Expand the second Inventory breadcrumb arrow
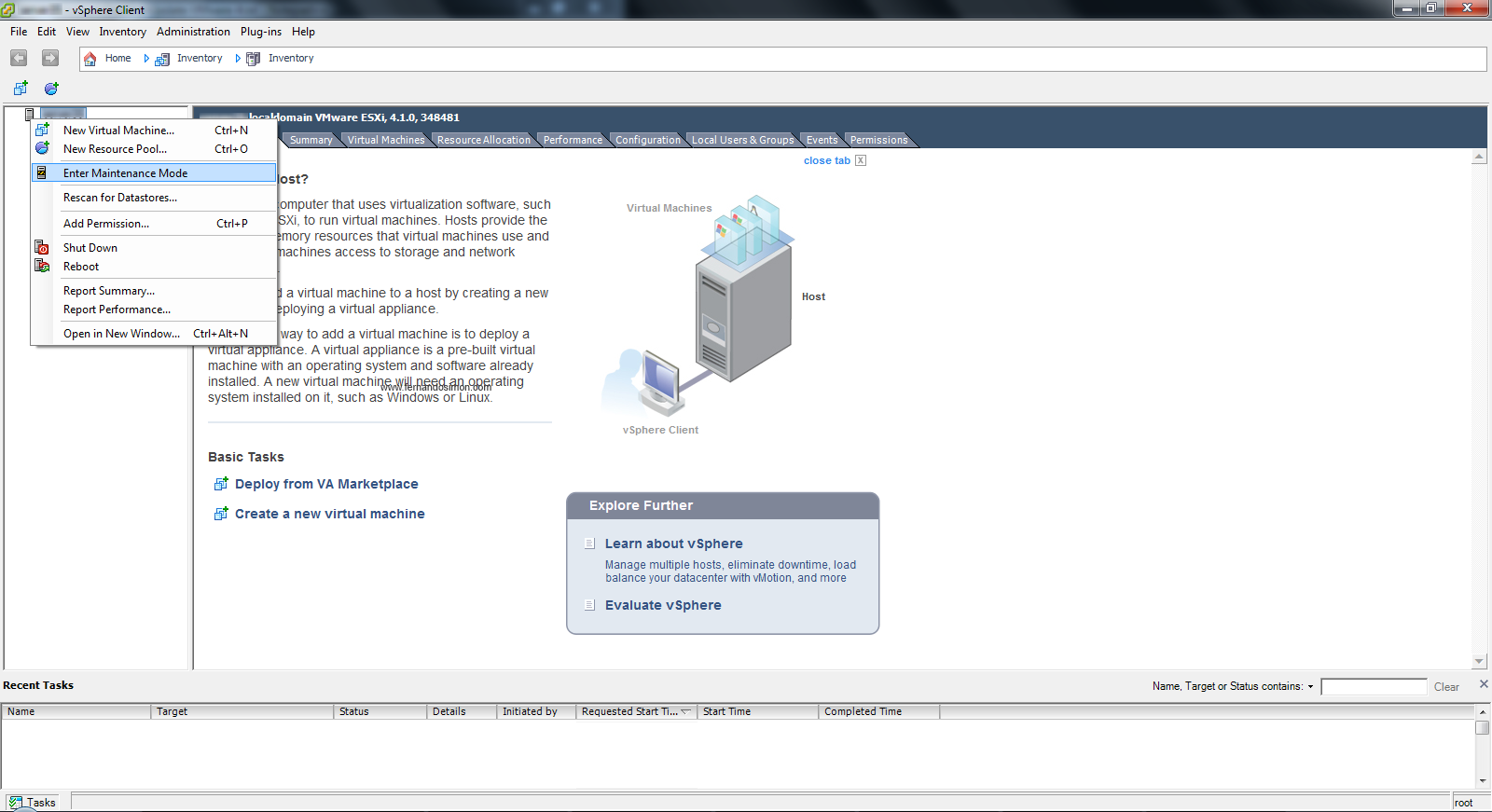The image size is (1492, 812). pos(238,59)
